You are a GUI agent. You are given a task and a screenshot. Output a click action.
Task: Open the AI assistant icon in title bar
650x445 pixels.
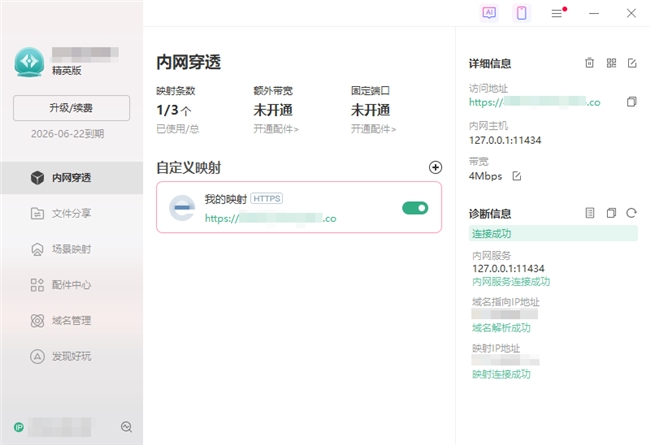tap(489, 13)
